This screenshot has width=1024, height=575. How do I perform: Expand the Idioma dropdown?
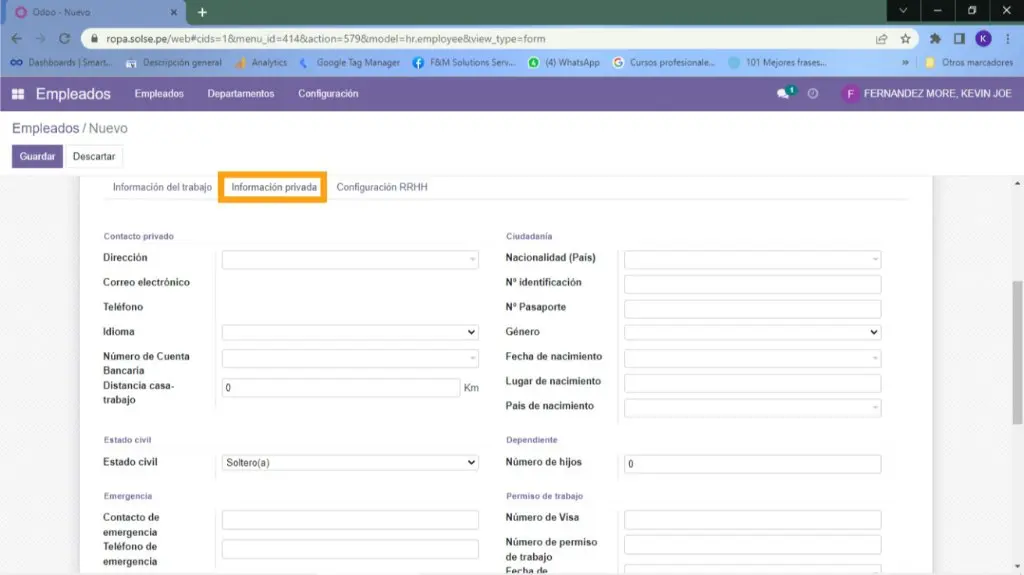click(x=350, y=332)
